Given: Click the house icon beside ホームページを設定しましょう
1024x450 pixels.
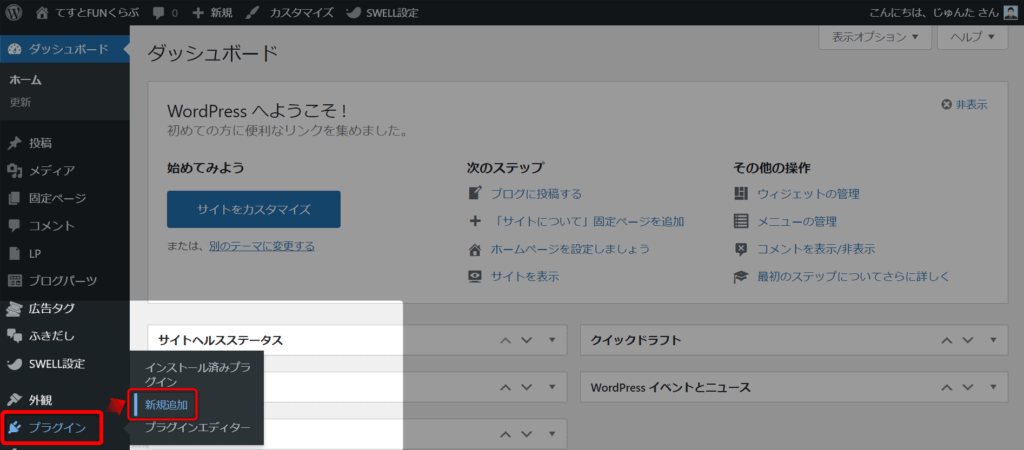Looking at the screenshot, I should [x=475, y=249].
